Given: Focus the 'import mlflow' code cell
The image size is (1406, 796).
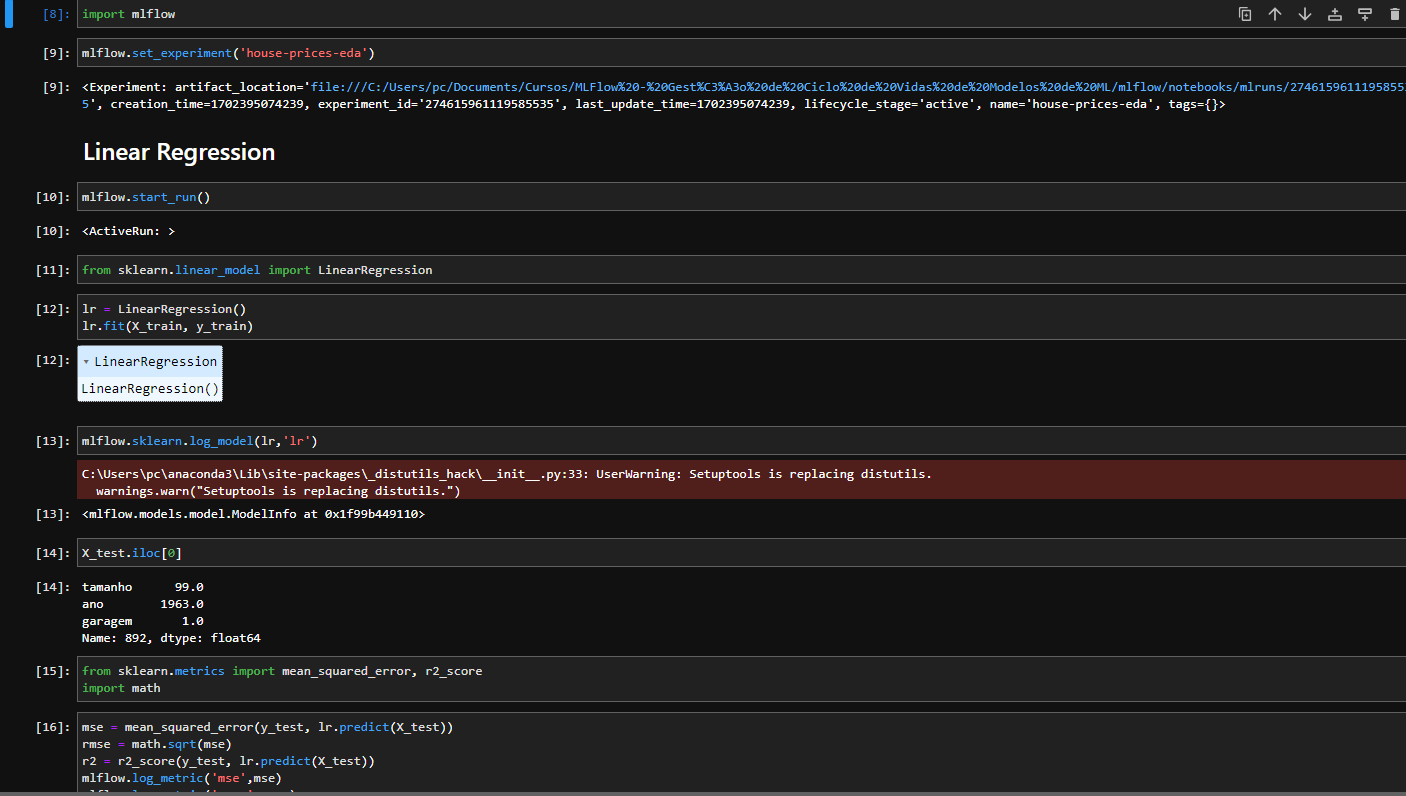Looking at the screenshot, I should (x=741, y=14).
